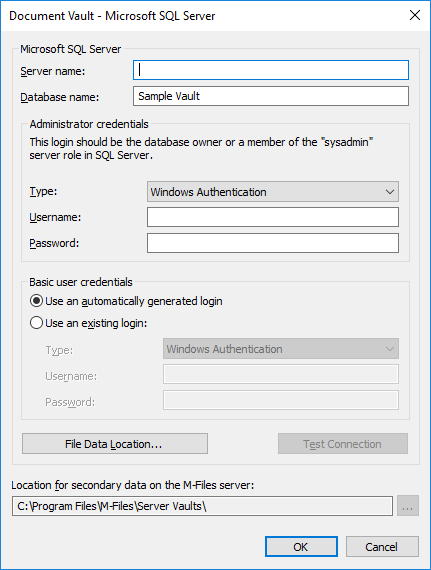Screen dimensions: 431x570
Task: Click the basic user Username field
Action: (281, 374)
